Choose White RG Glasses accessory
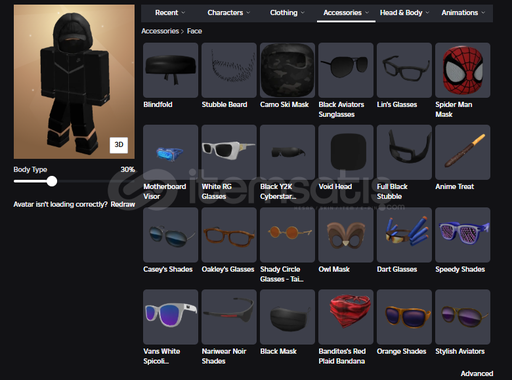The image size is (512, 380). [229, 152]
